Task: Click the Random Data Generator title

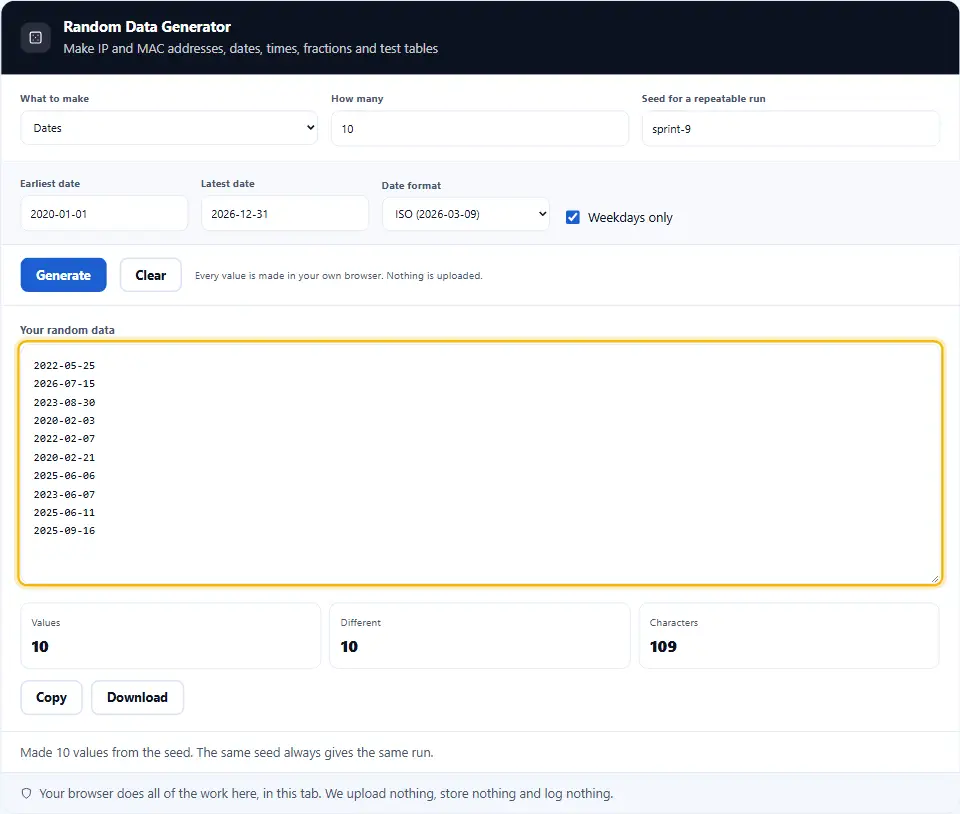Action: pyautogui.click(x=147, y=27)
